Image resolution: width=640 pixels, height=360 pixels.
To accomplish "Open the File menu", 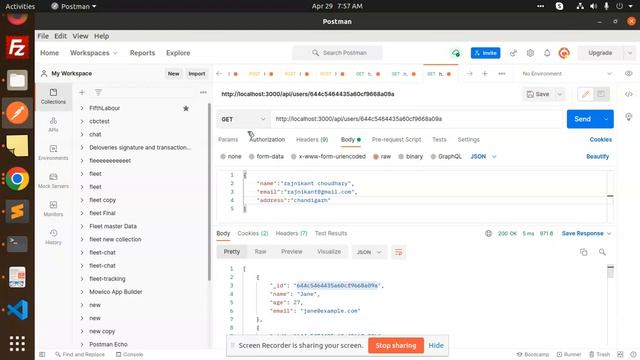I will coord(43,36).
